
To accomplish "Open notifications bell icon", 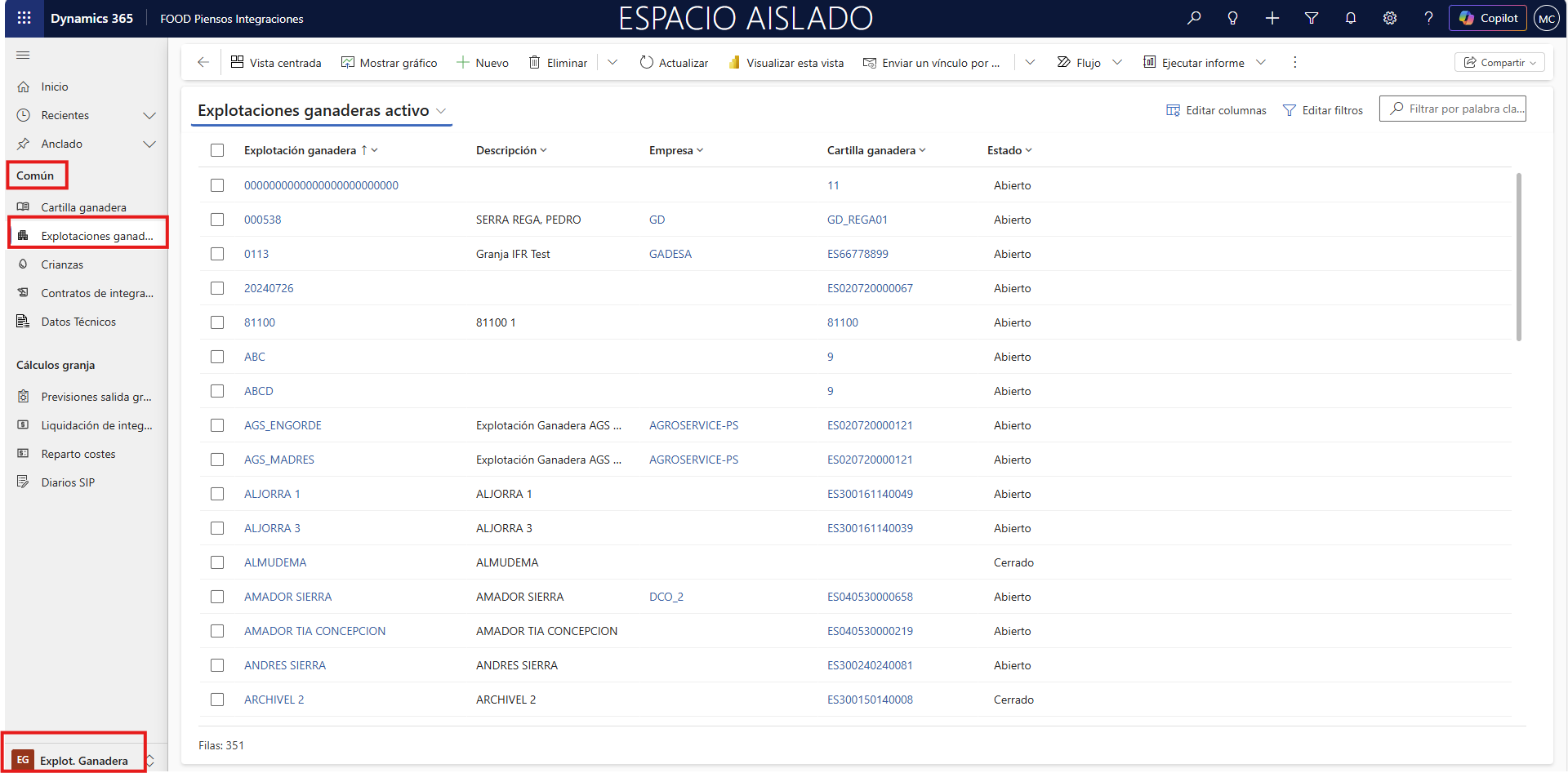I will click(x=1350, y=18).
